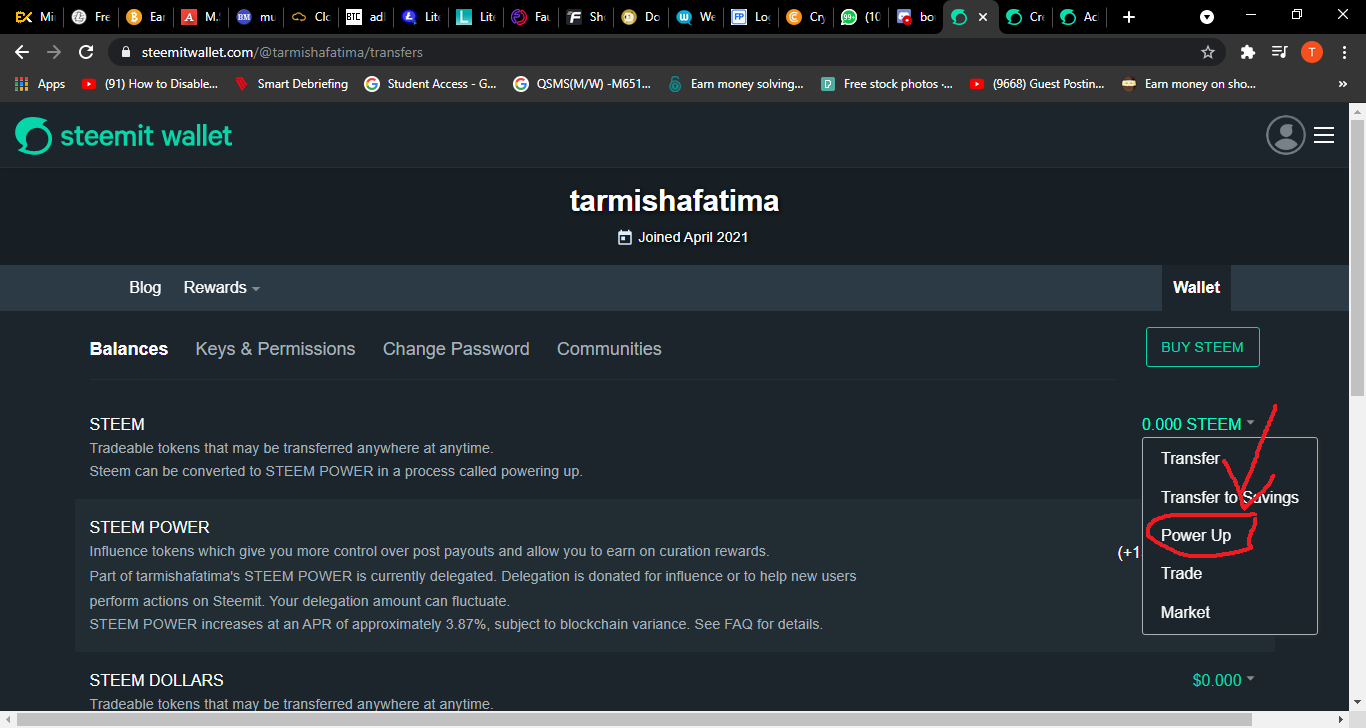Click the 'Joined April 2021' text
This screenshot has width=1366, height=728.
point(693,237)
